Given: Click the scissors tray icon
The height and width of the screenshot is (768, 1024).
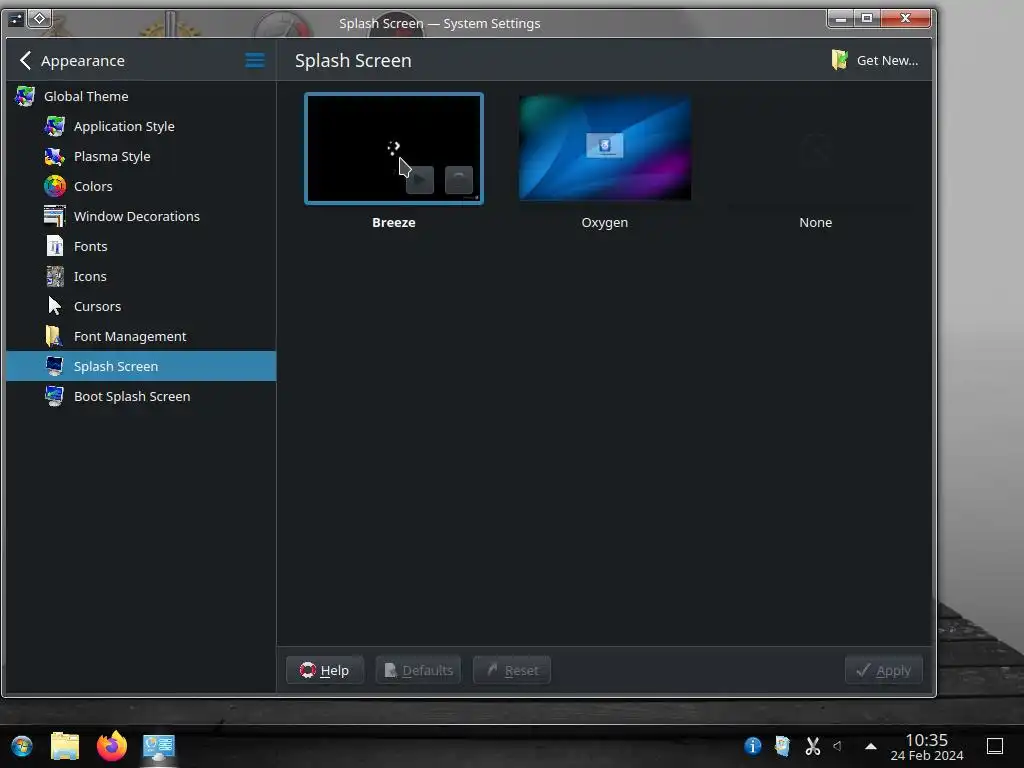Looking at the screenshot, I should 812,746.
